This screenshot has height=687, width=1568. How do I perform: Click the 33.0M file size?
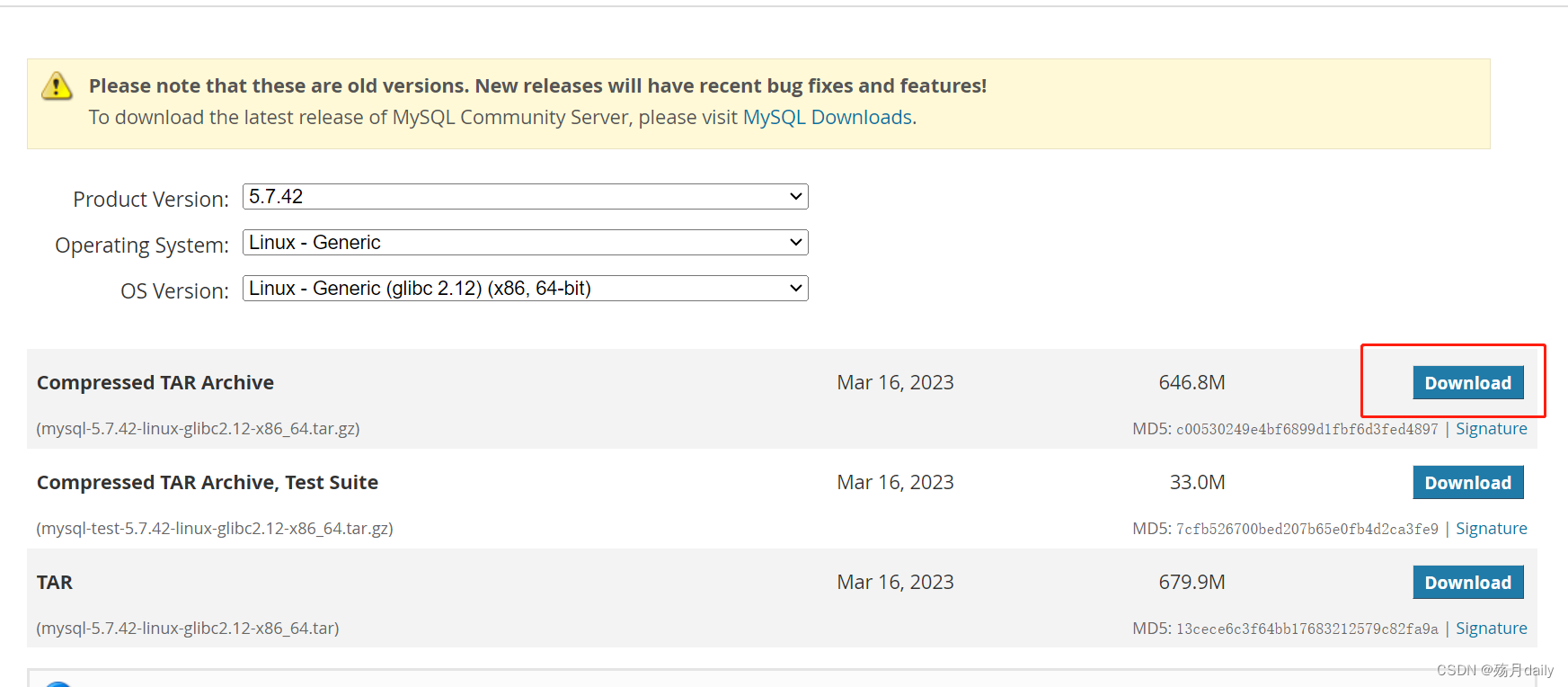click(1198, 483)
